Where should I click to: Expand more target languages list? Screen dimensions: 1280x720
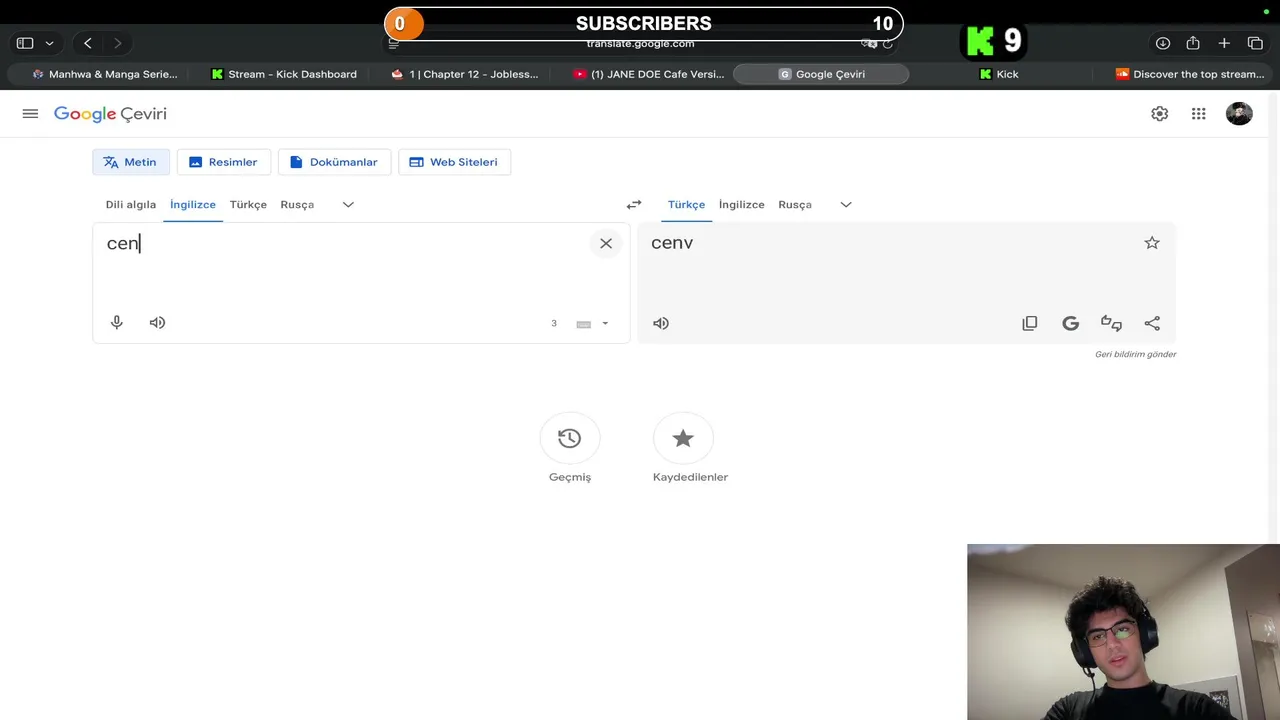(x=846, y=204)
